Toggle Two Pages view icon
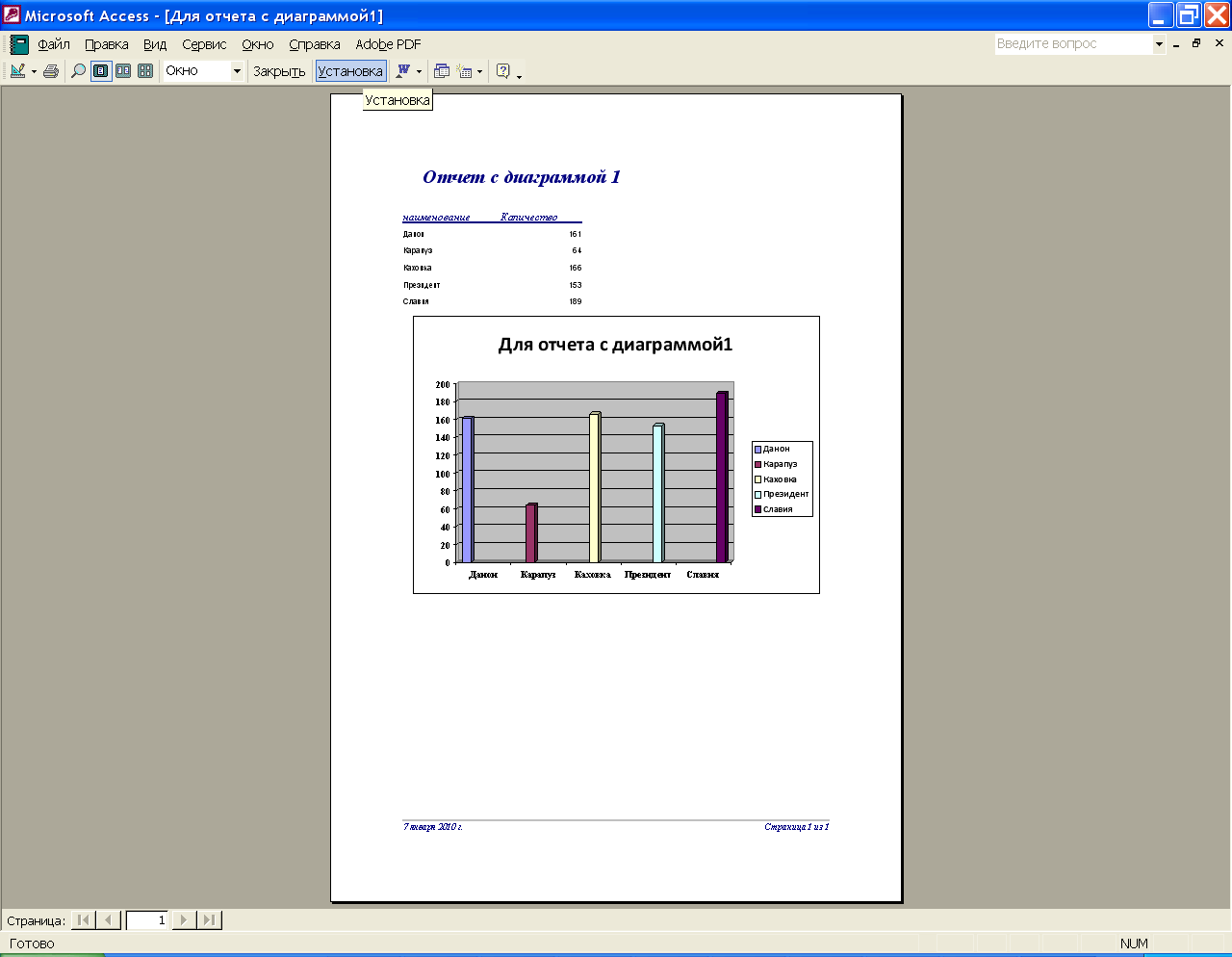Screen dimensions: 1232x957 (123, 71)
